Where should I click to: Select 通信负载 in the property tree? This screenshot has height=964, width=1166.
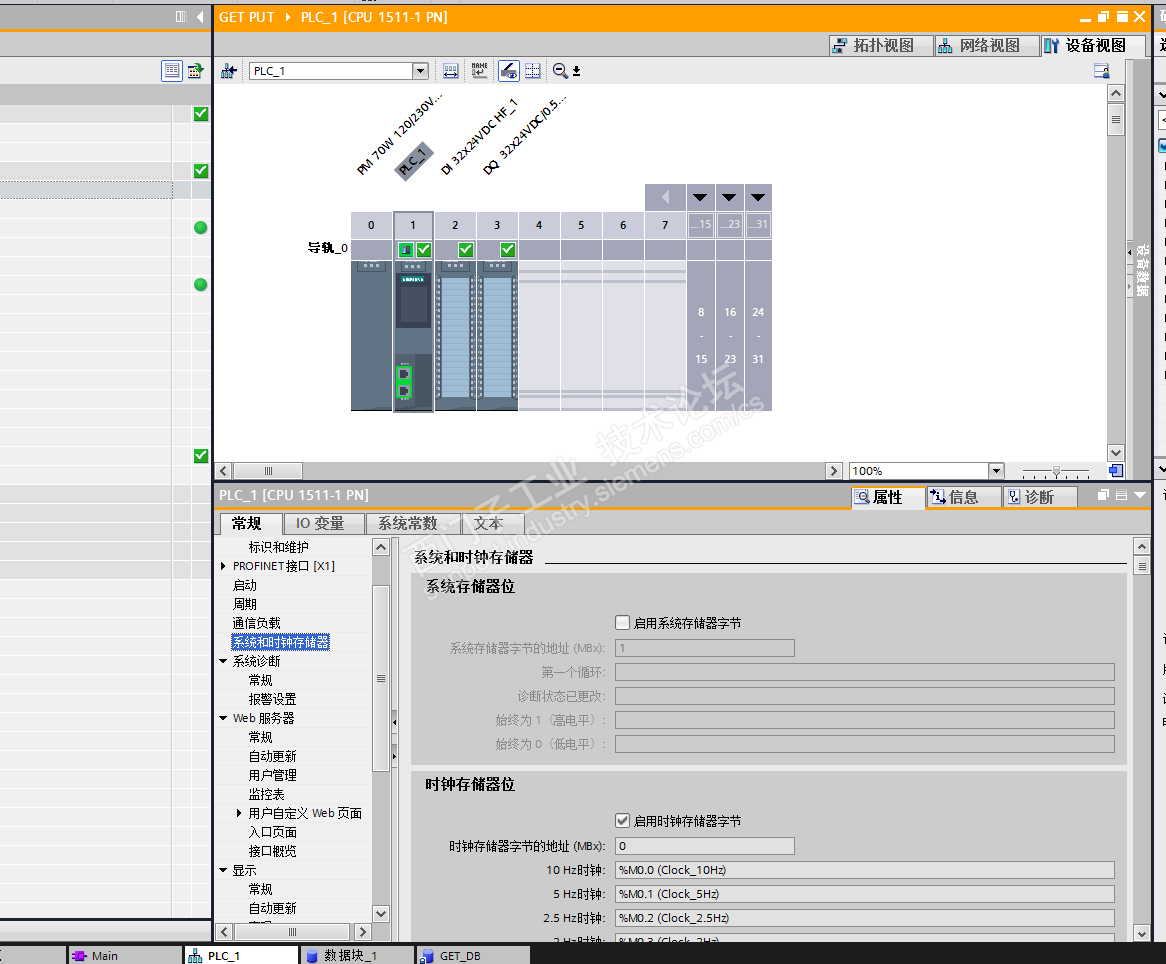(x=257, y=623)
